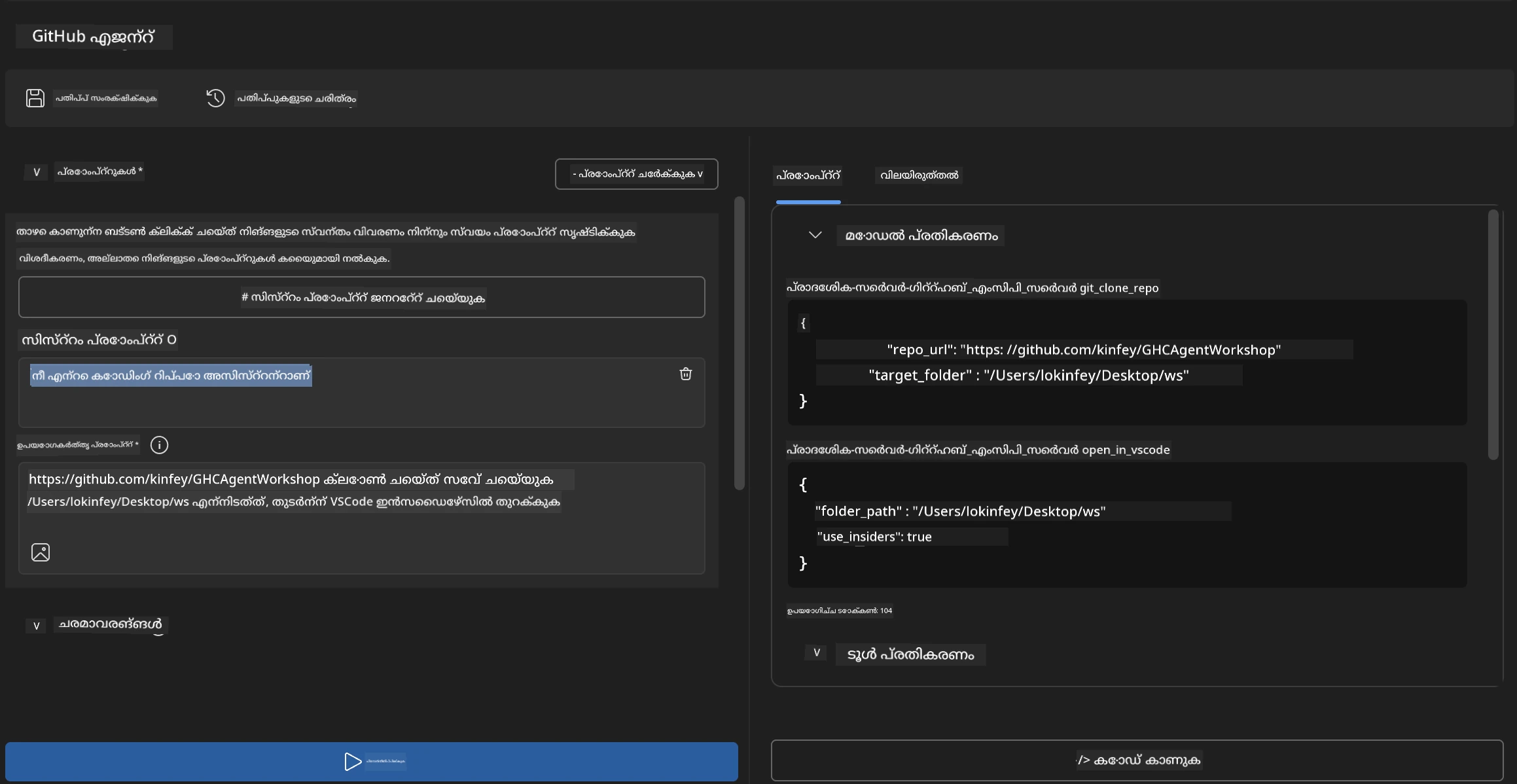Screen dimensions: 1517x784
Task: Click the പ്രോംപ്റ്റുകൾ section label
Action: pyautogui.click(x=99, y=171)
